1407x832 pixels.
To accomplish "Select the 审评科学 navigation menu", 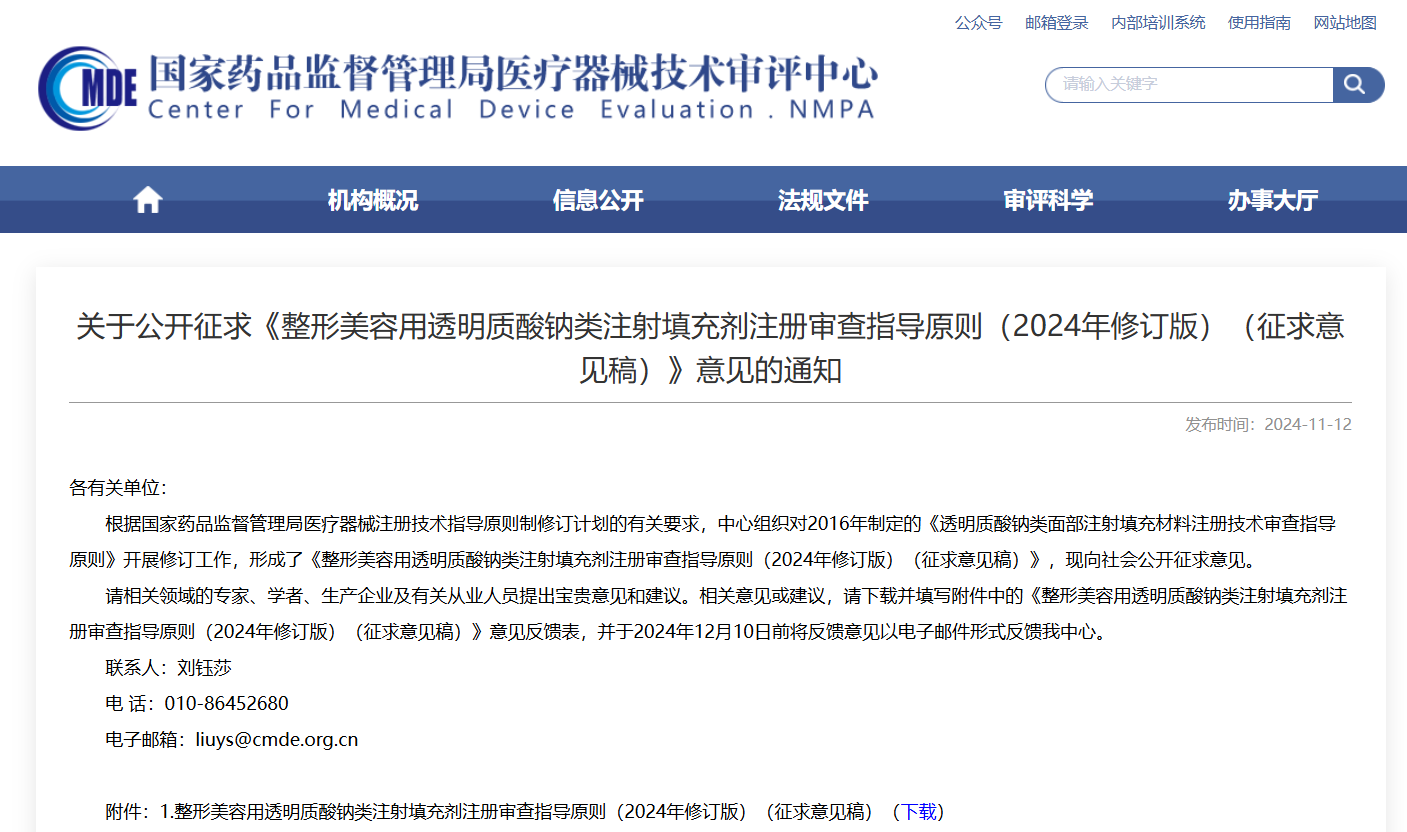I will click(x=1047, y=200).
